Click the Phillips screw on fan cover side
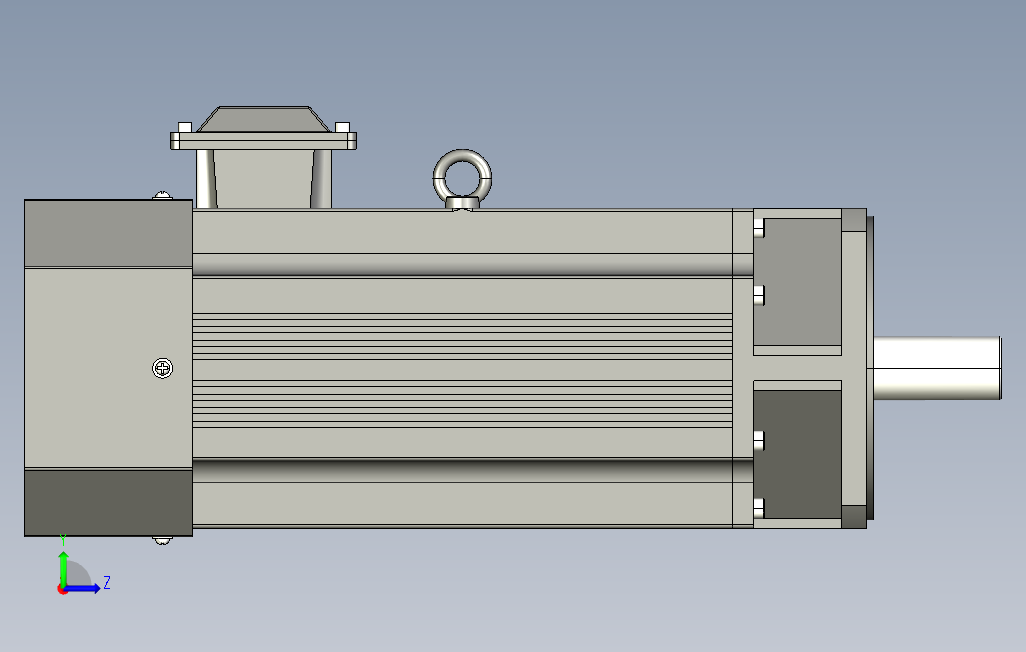 click(162, 368)
